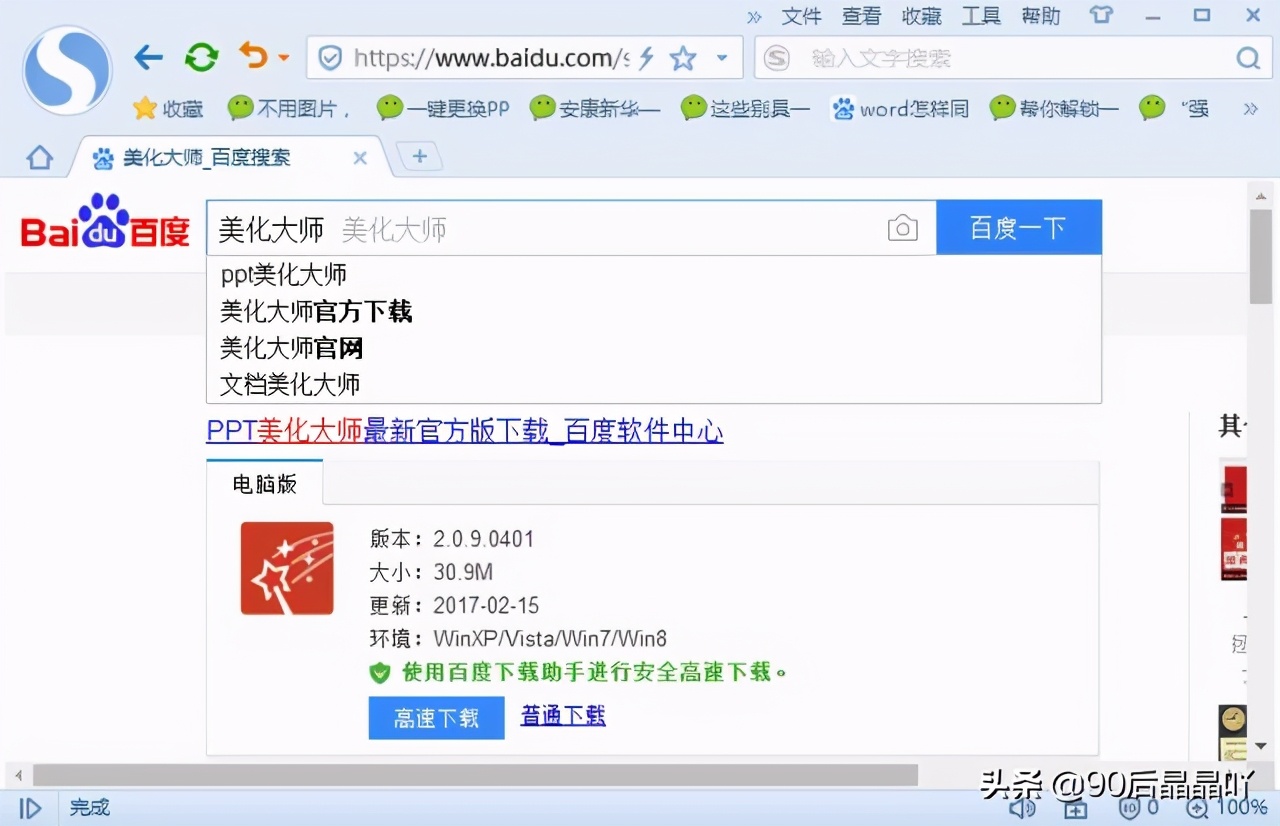Bookmark page with the star icon
1280x826 pixels.
683,58
